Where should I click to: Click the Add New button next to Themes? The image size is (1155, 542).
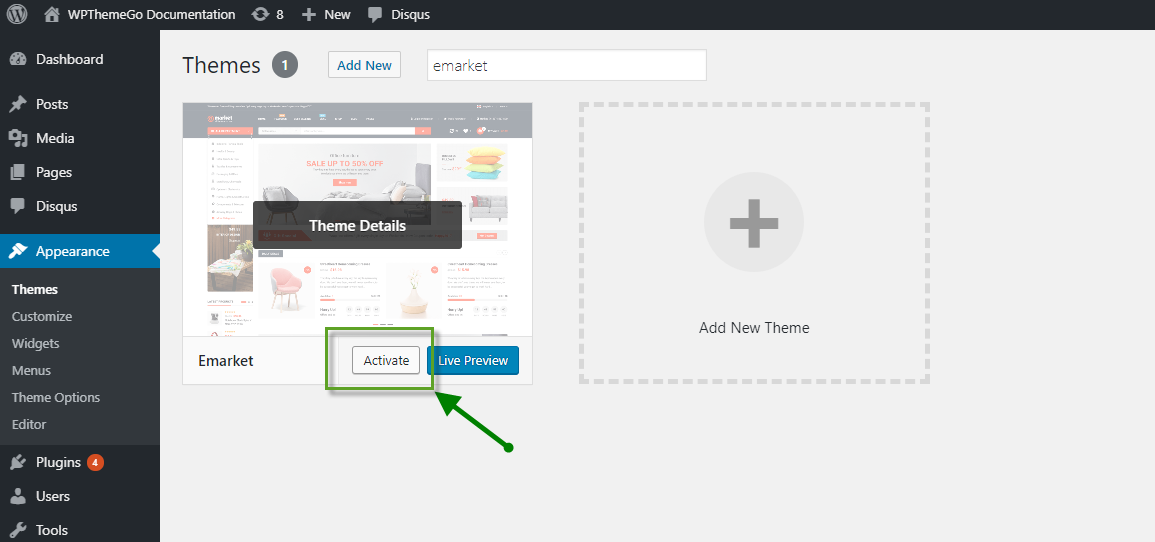point(364,65)
